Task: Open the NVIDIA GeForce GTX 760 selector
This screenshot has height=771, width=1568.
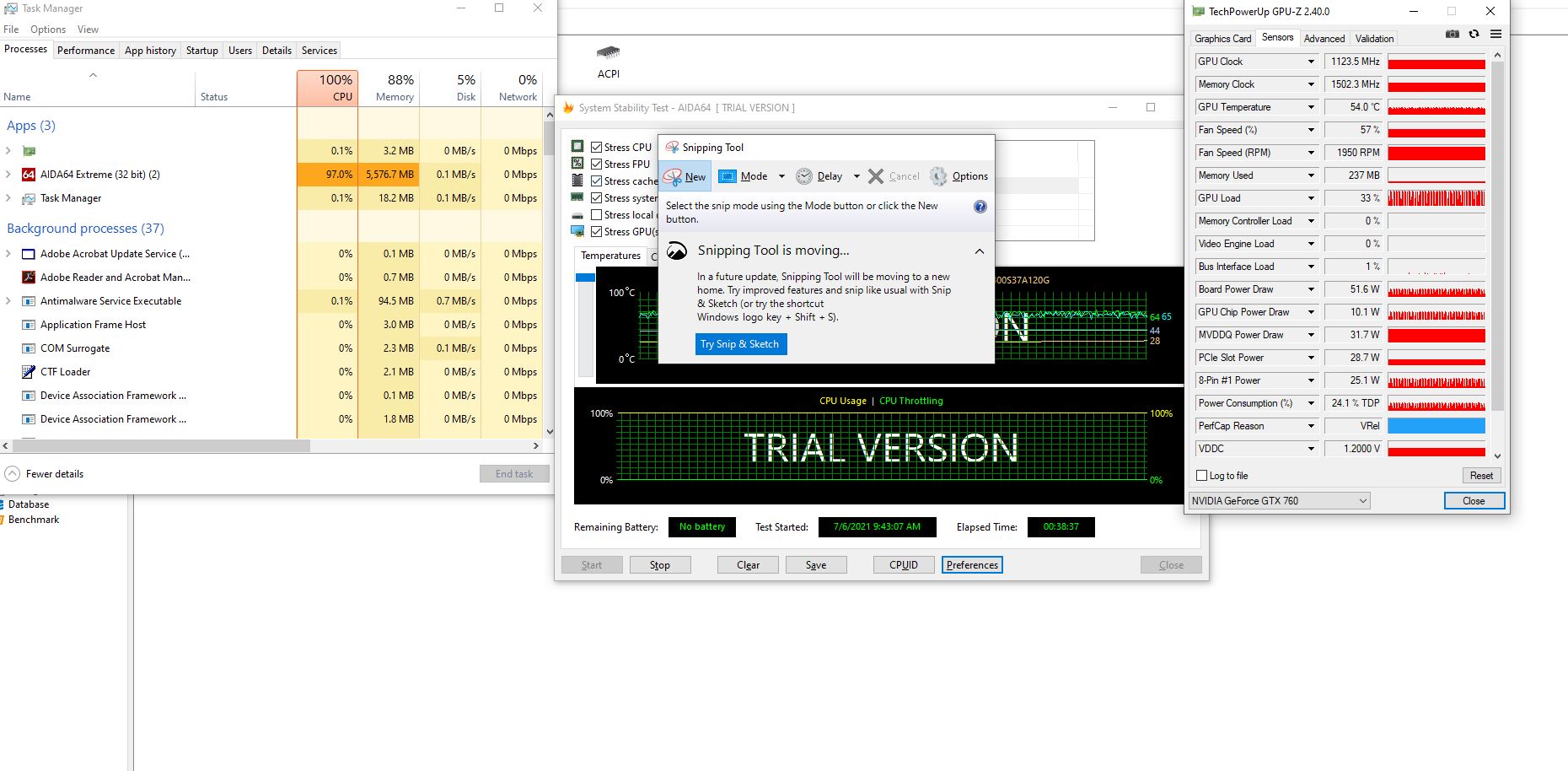Action: [1280, 501]
